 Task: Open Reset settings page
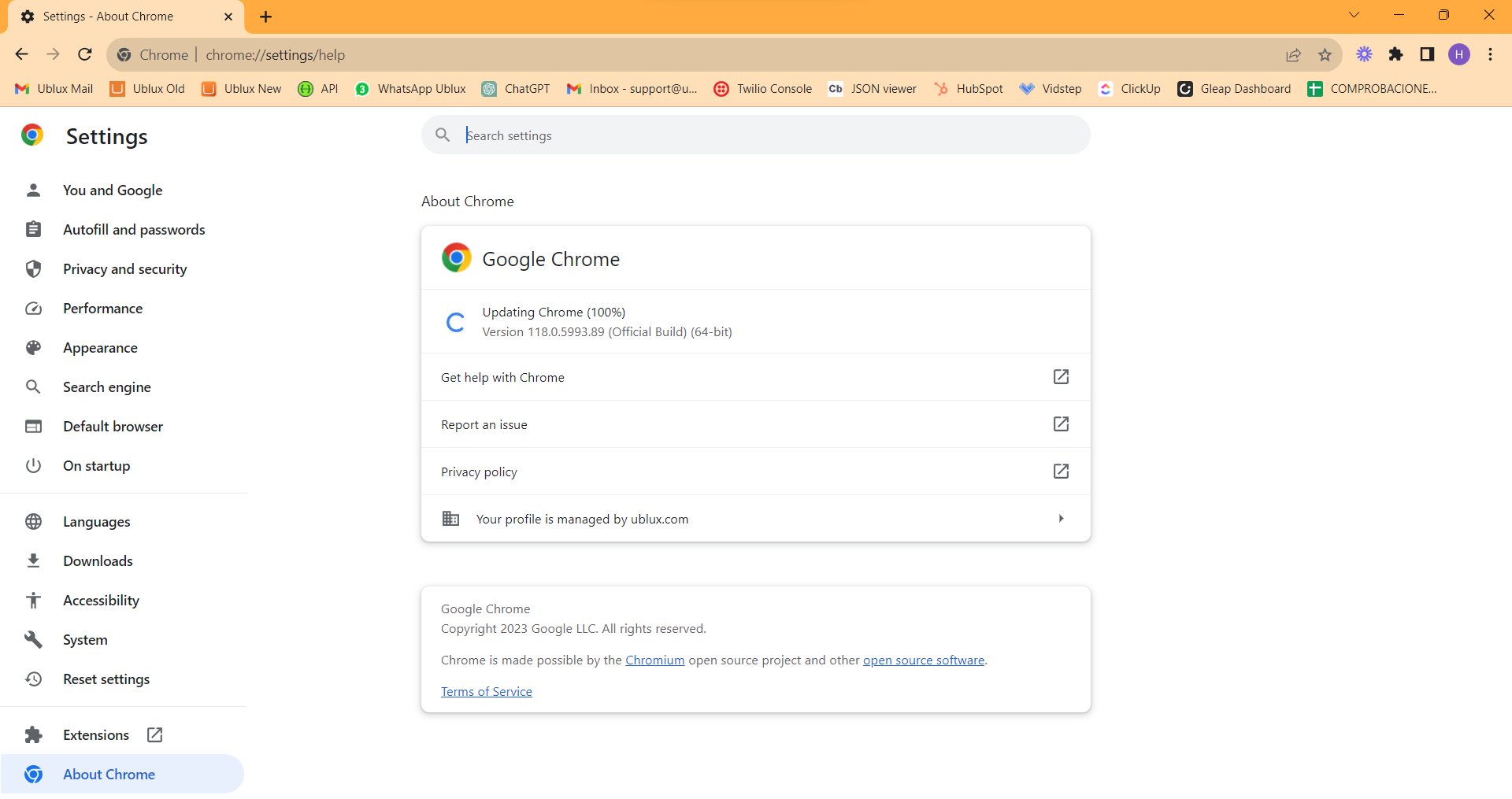[x=106, y=679]
